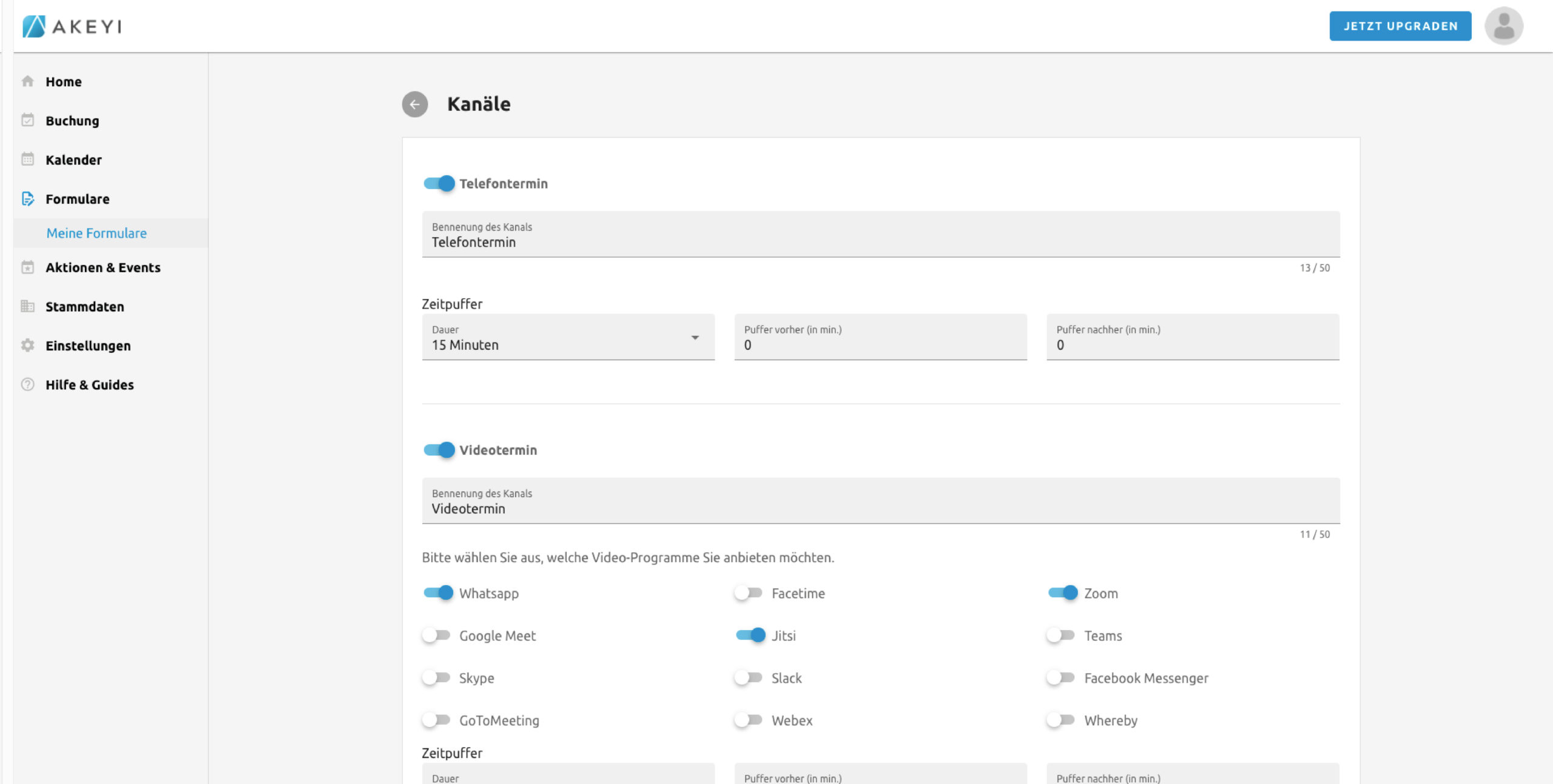This screenshot has width=1553, height=784.
Task: Turn off the Videotermin channel switch
Action: pyautogui.click(x=439, y=450)
